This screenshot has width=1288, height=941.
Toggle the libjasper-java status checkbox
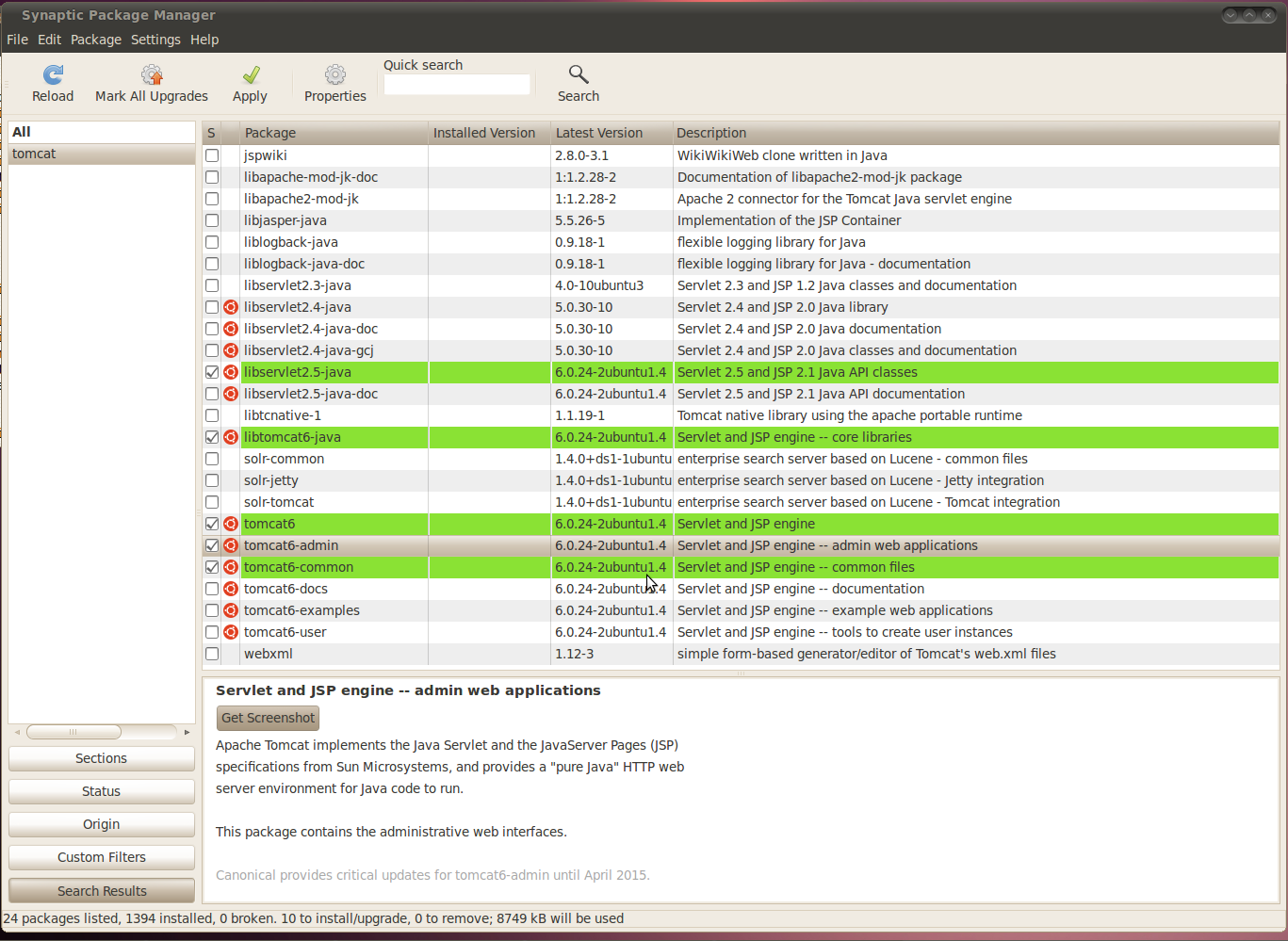[212, 220]
